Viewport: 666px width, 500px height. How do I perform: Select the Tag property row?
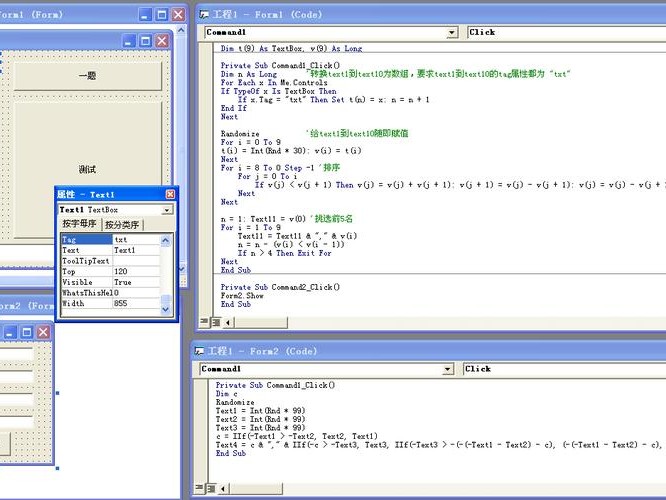coord(110,240)
